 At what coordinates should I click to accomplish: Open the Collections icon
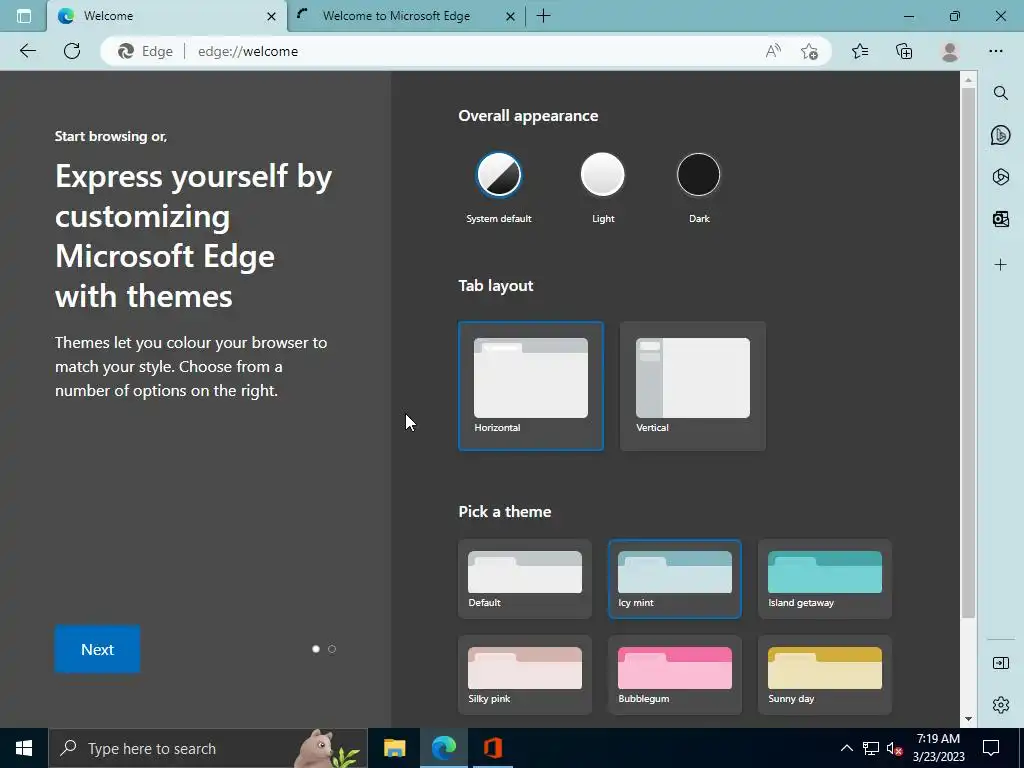coord(904,51)
